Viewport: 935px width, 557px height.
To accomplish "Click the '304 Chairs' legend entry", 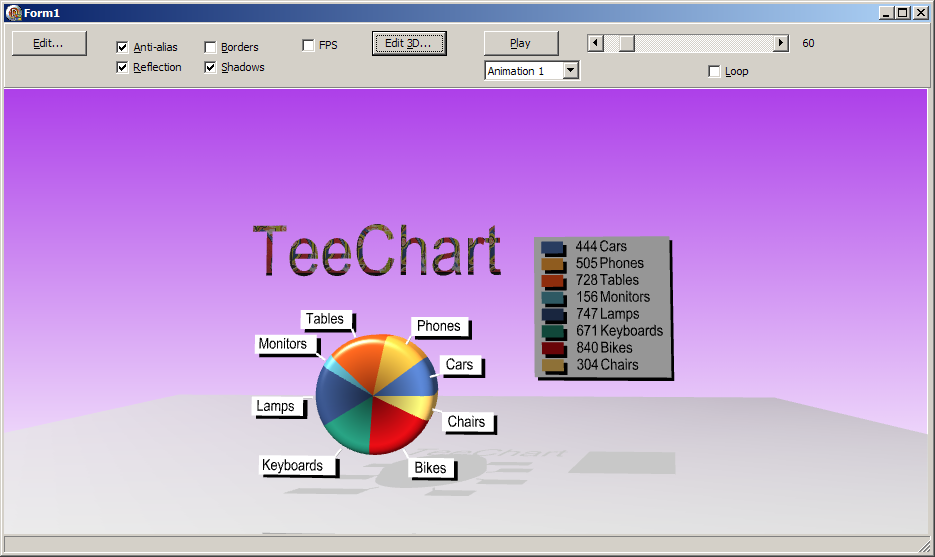I will [x=607, y=365].
